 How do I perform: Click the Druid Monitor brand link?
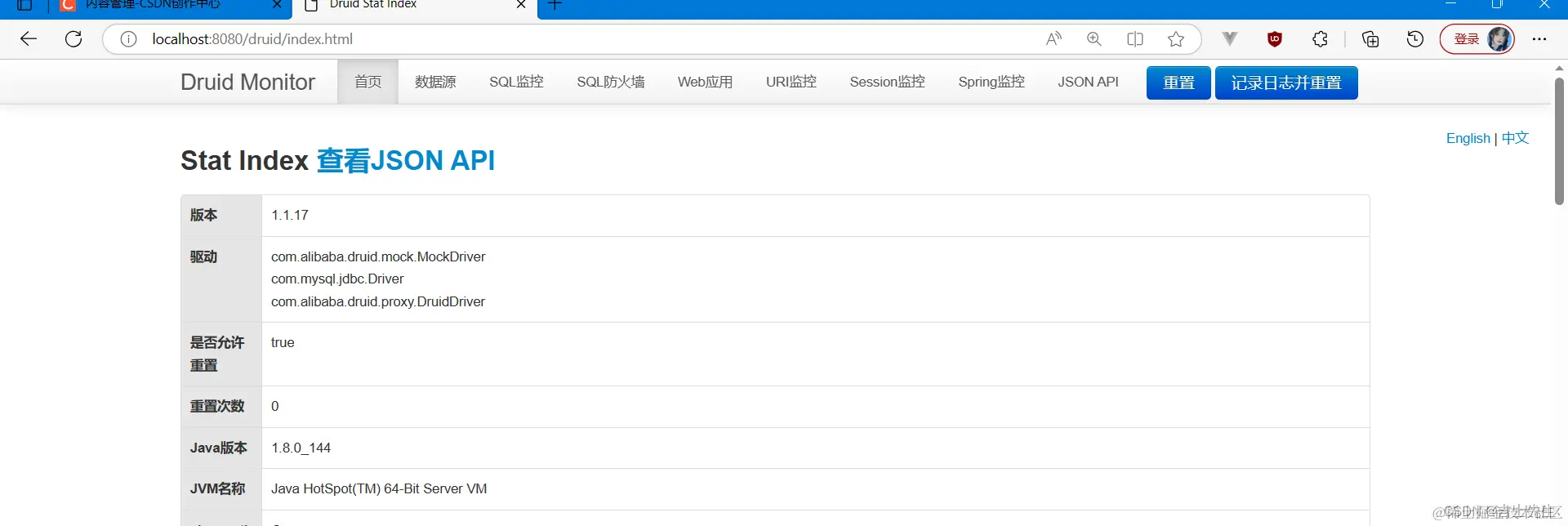pyautogui.click(x=247, y=82)
